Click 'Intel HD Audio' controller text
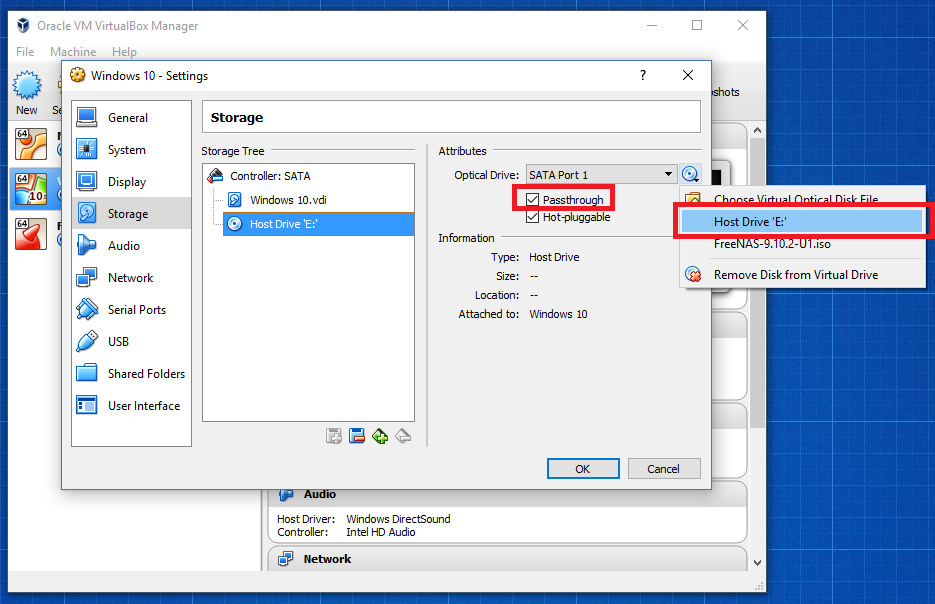This screenshot has width=935, height=604. [380, 532]
